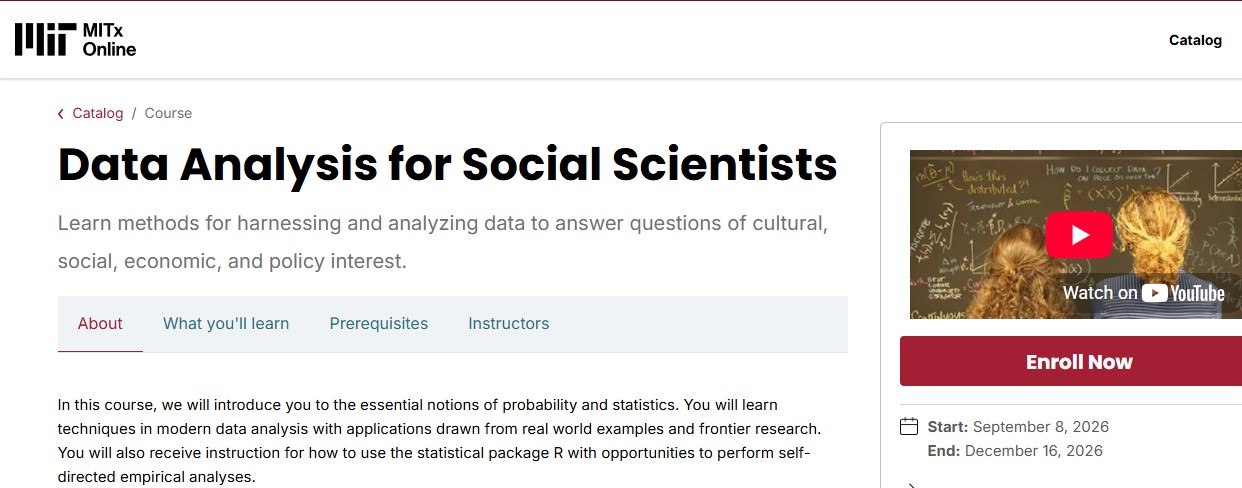The width and height of the screenshot is (1242, 488).
Task: Click the YouTube logo on the video
Action: (x=1184, y=293)
